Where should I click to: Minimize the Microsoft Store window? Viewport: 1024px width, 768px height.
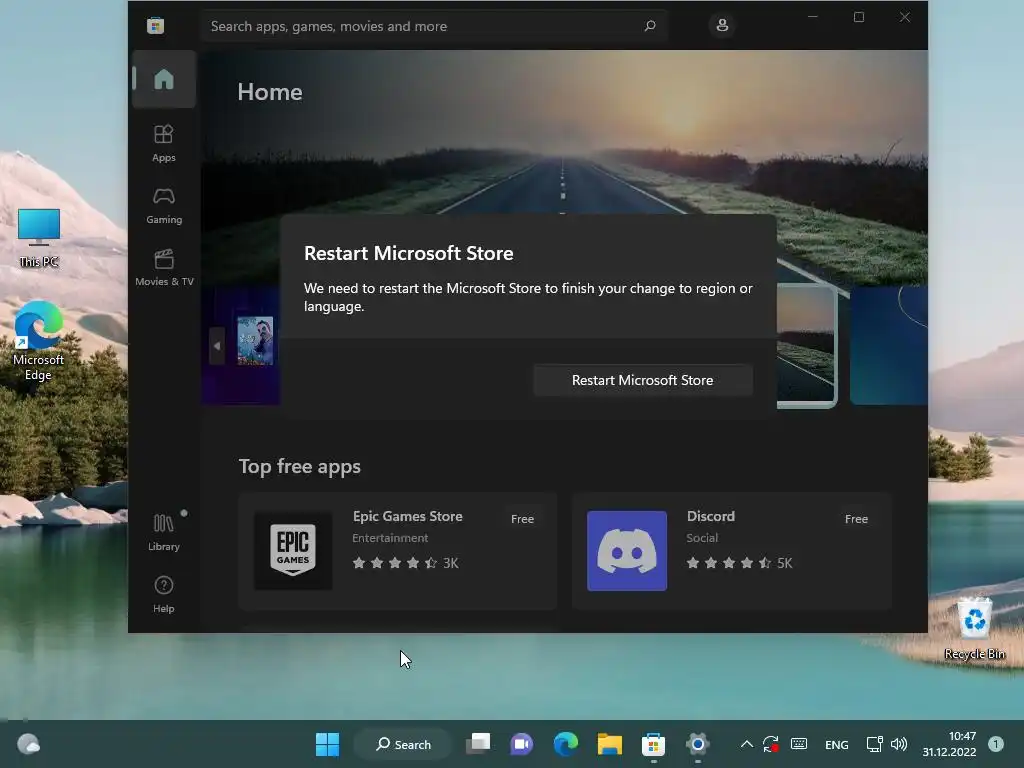tap(813, 17)
